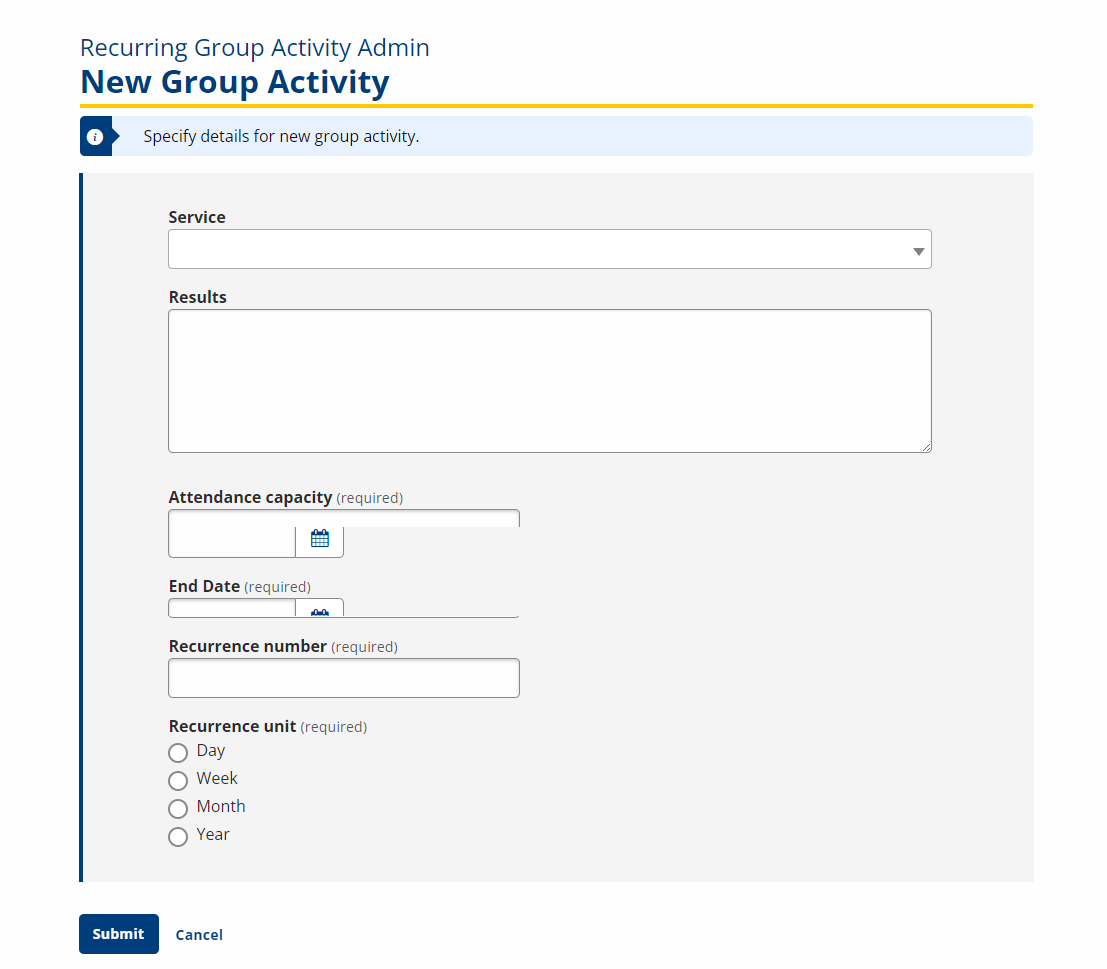Cancel creating the group activity
This screenshot has height=969, width=1107.
(199, 935)
